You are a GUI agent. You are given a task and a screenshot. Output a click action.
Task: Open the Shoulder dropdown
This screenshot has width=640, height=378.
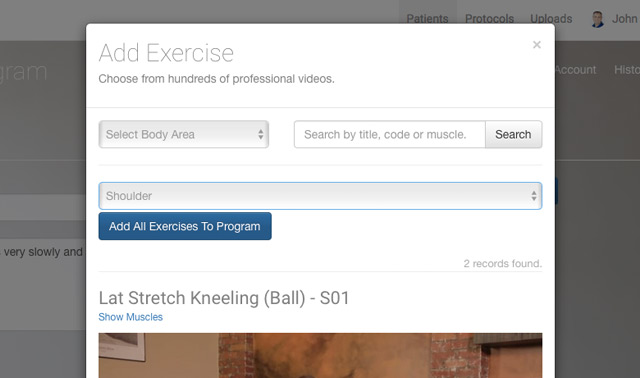[x=320, y=196]
